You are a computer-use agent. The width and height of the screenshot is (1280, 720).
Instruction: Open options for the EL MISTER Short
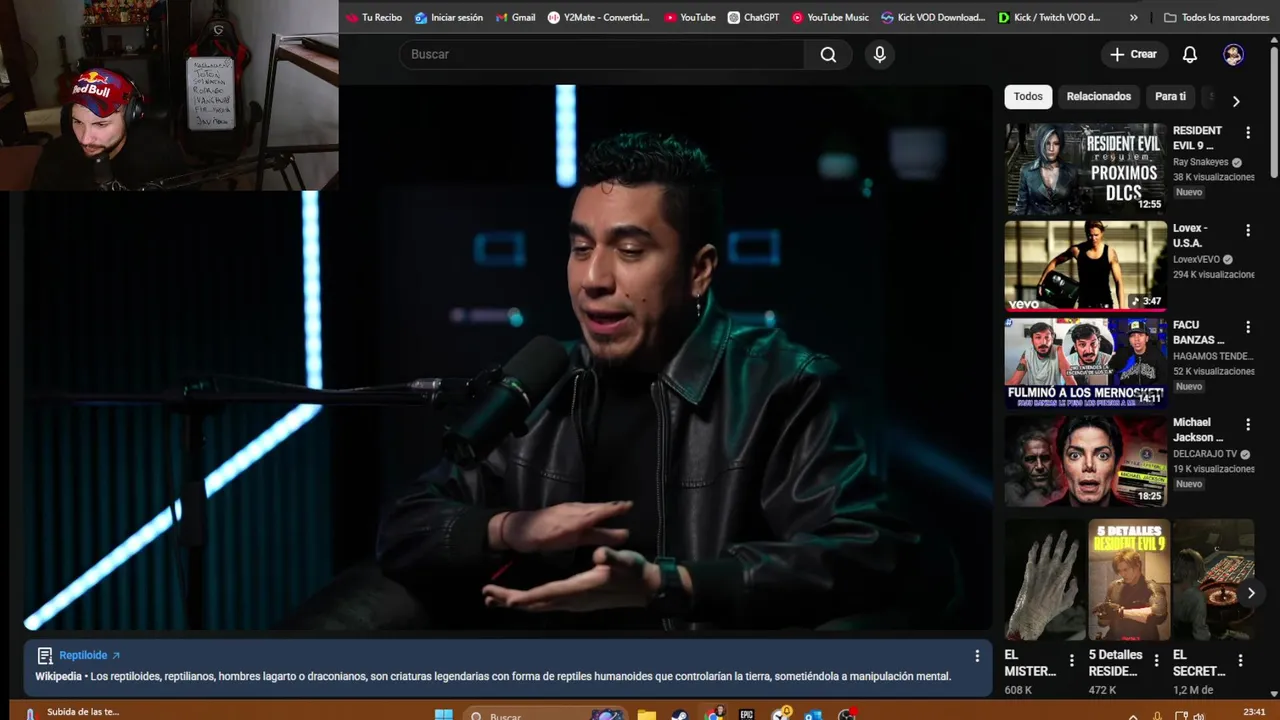(1072, 661)
